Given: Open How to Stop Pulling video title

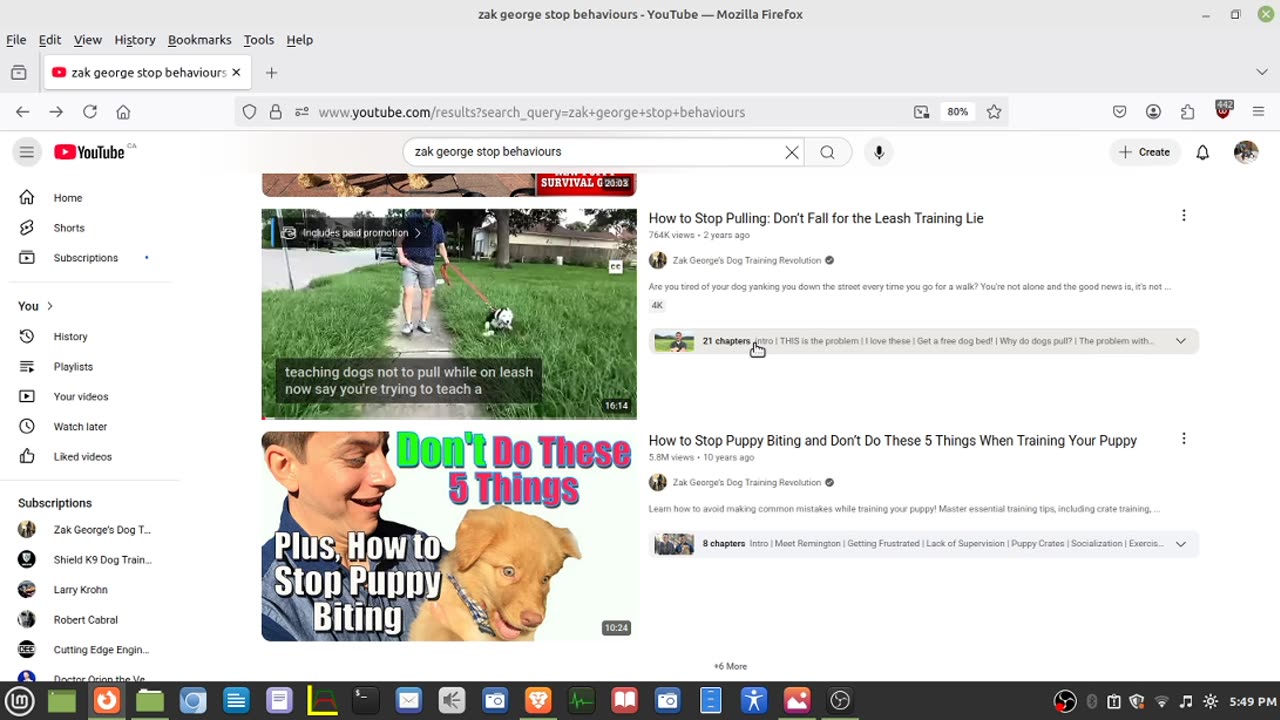Looking at the screenshot, I should 816,218.
